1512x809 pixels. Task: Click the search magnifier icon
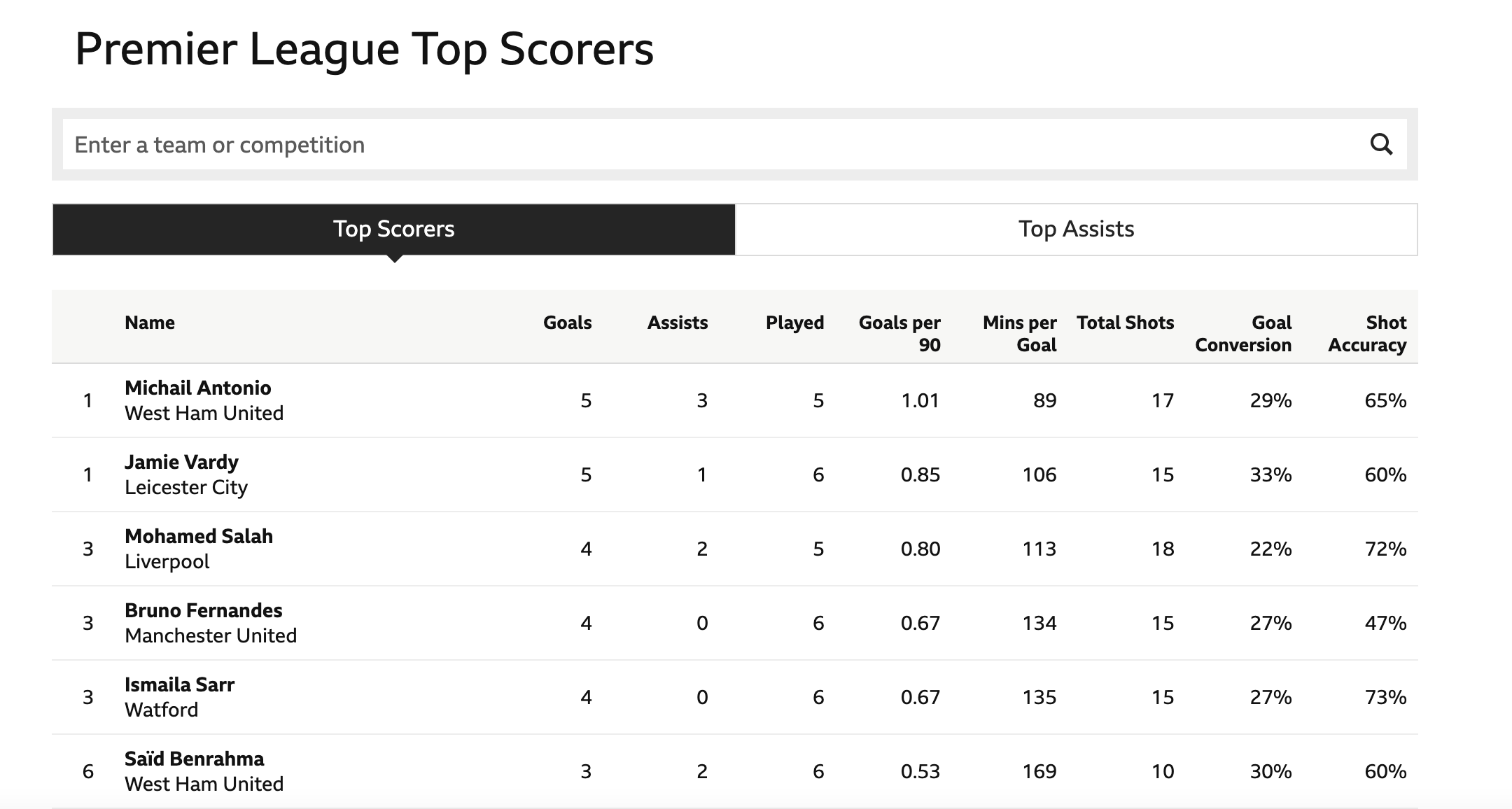1381,144
